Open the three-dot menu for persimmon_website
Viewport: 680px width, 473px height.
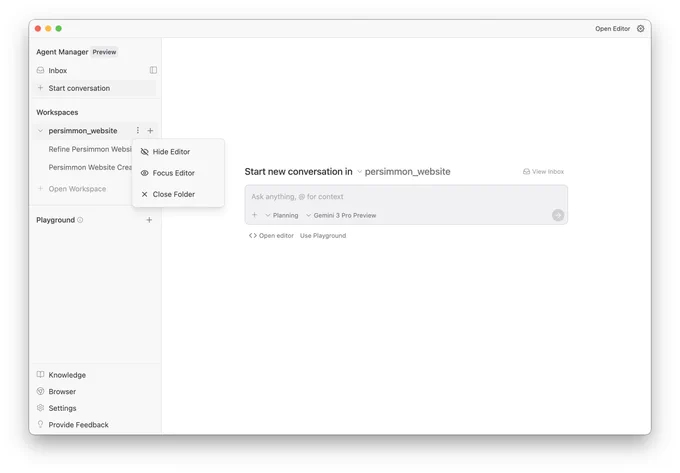(137, 130)
